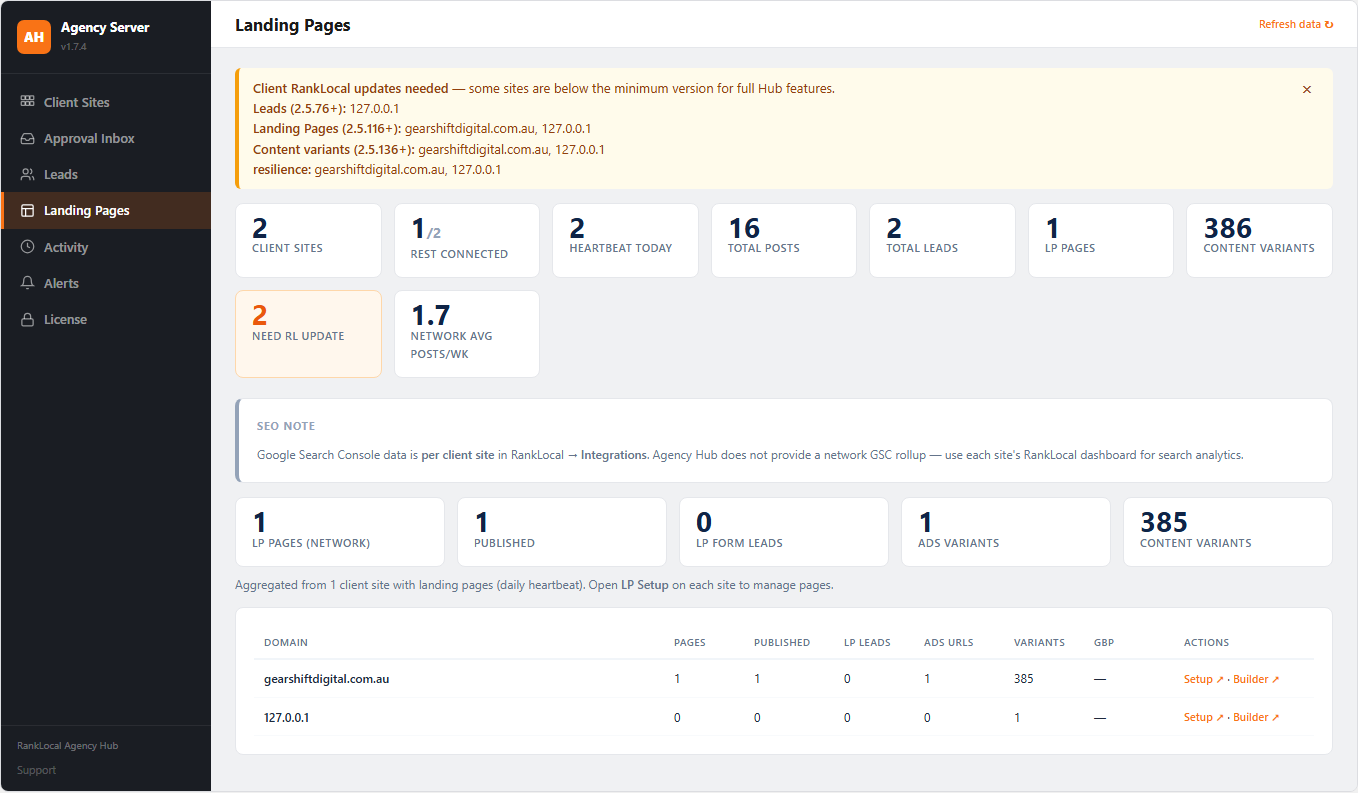Open the Alerts page
The width and height of the screenshot is (1358, 793).
[106, 283]
